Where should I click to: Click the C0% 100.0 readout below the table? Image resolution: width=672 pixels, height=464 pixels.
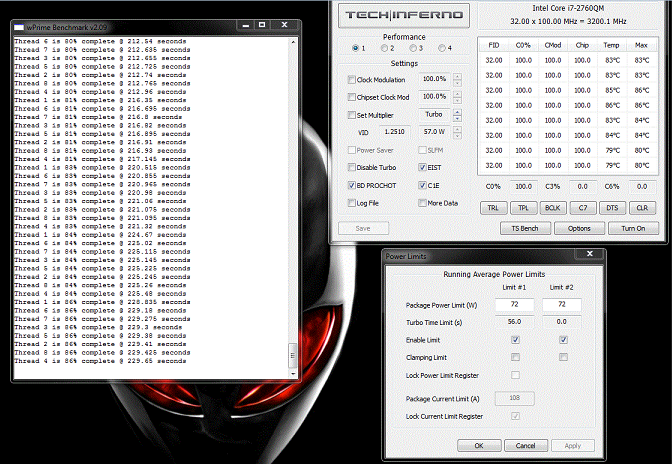coord(523,186)
